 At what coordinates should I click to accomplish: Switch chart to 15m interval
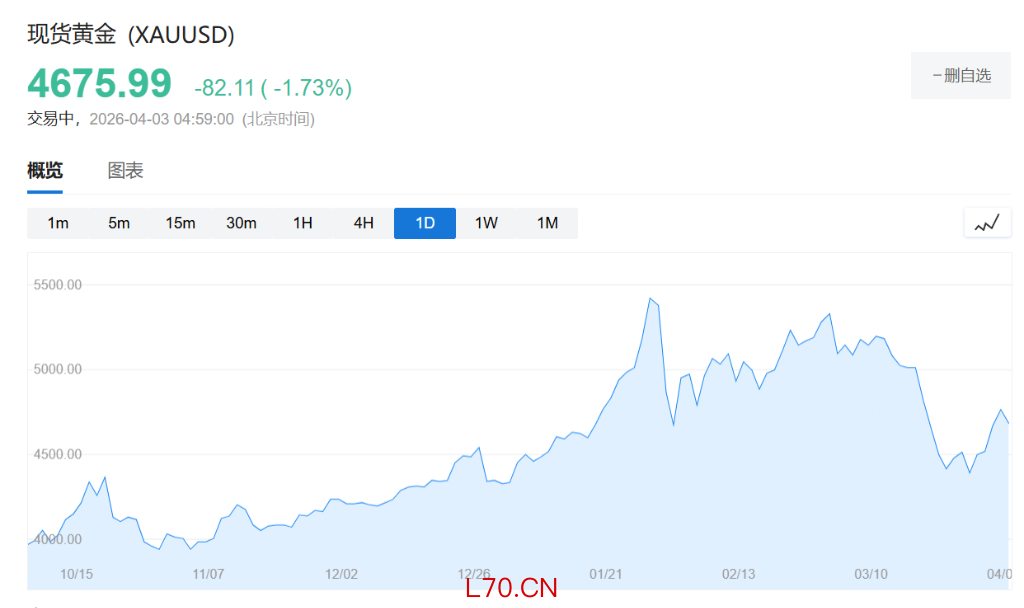pos(180,223)
